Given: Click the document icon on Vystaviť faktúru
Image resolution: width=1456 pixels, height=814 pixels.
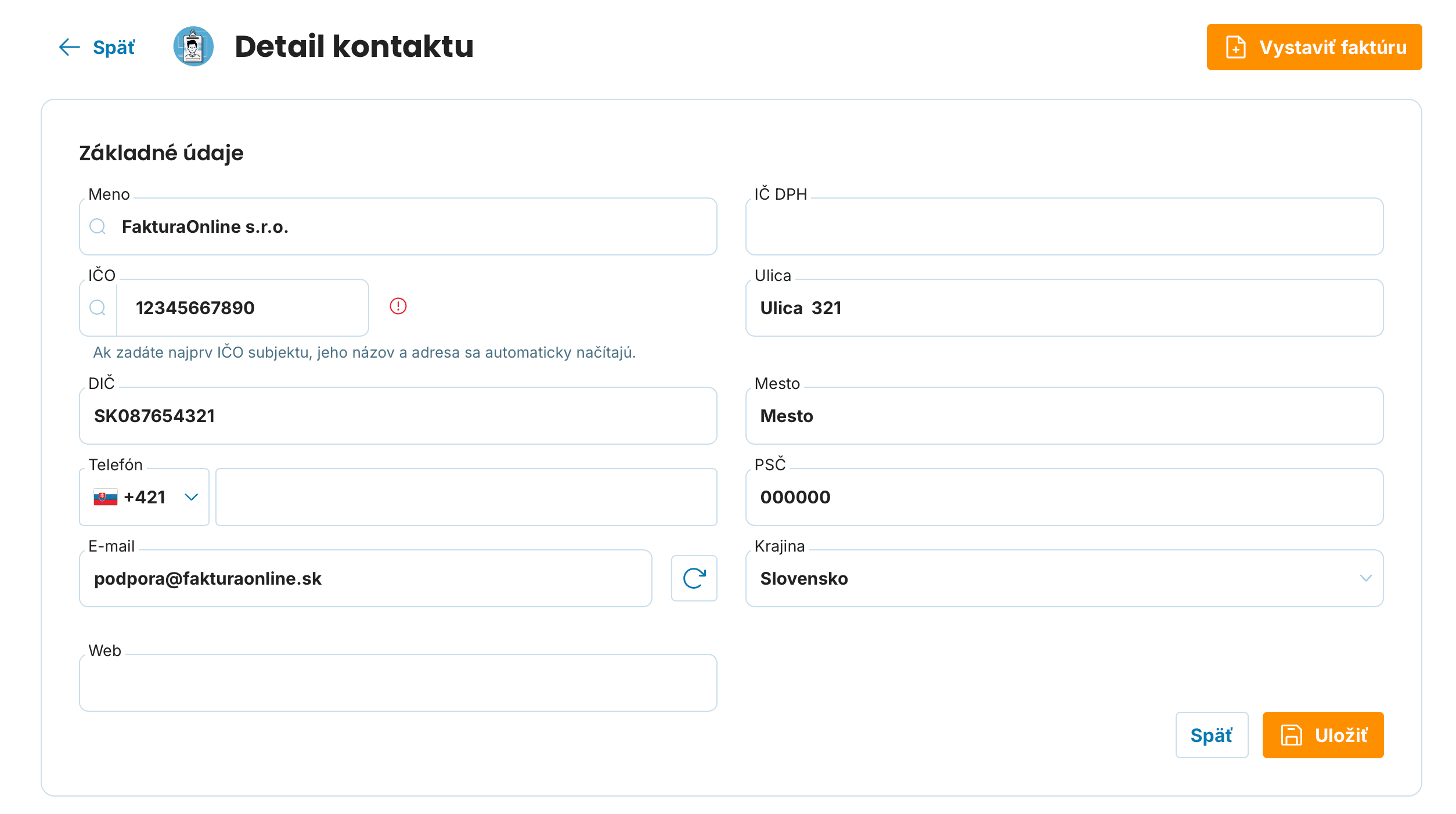Looking at the screenshot, I should point(1236,47).
